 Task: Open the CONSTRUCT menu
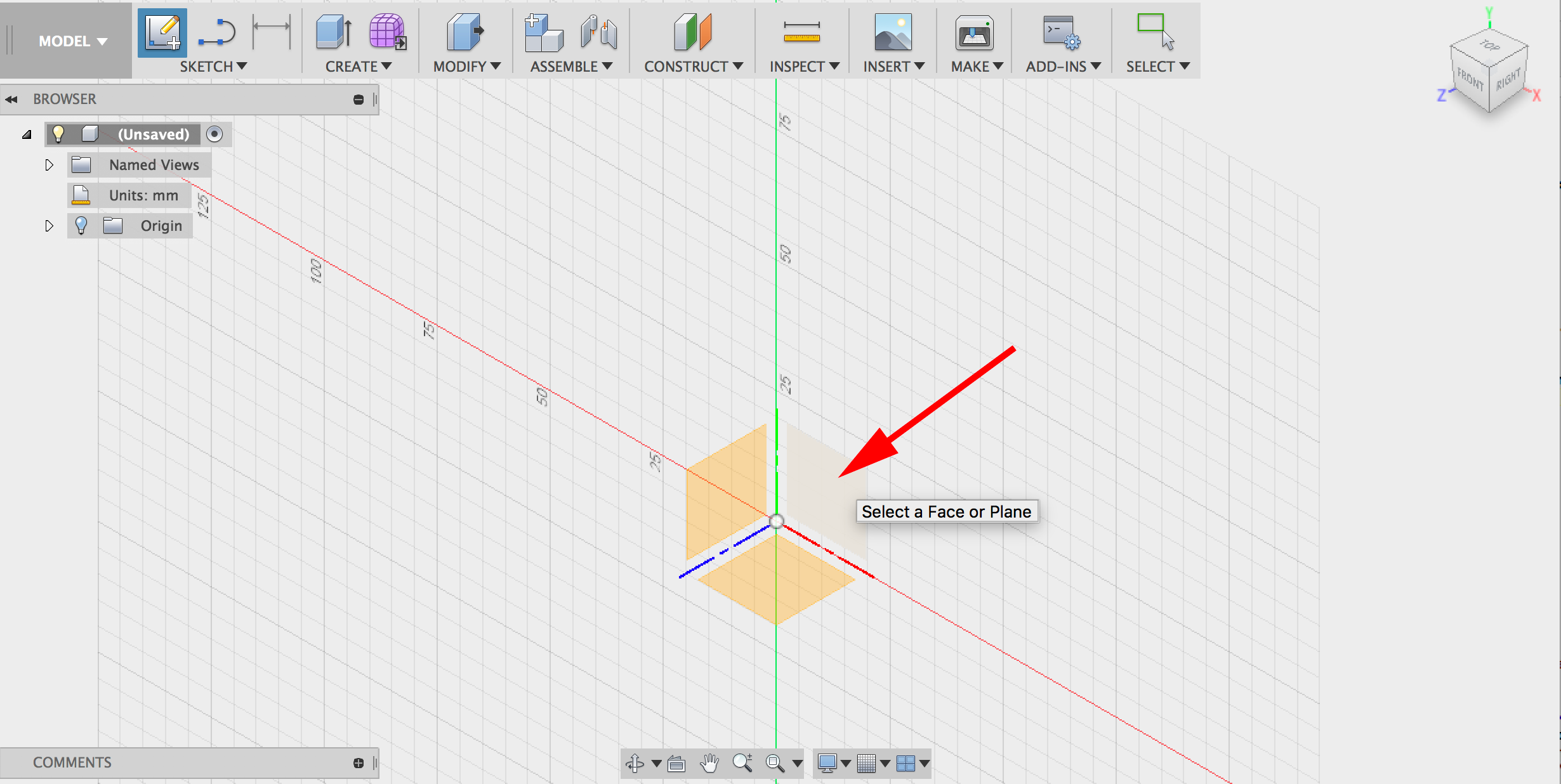pyautogui.click(x=694, y=67)
